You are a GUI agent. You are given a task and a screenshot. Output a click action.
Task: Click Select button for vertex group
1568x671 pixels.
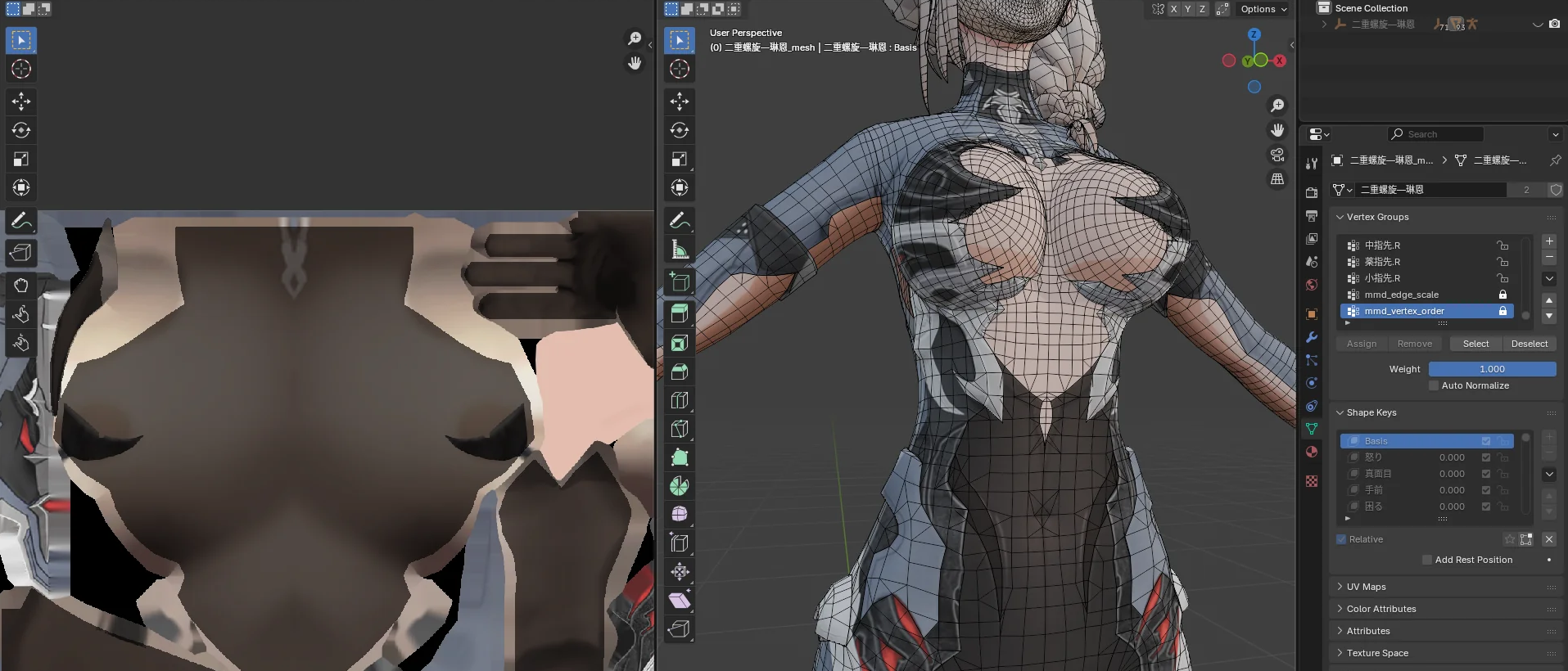(x=1475, y=344)
